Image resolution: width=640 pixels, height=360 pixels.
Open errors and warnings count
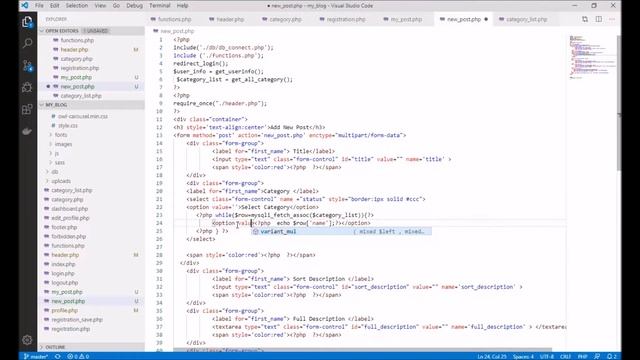click(78, 356)
